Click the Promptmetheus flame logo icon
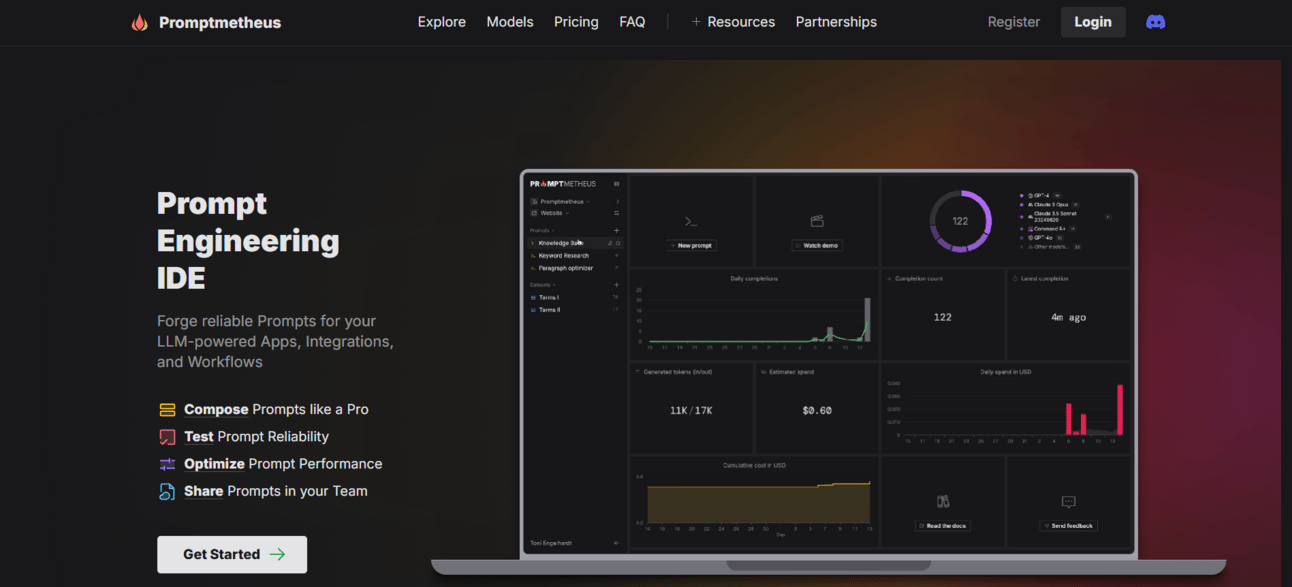The width and height of the screenshot is (1292, 587). (140, 22)
